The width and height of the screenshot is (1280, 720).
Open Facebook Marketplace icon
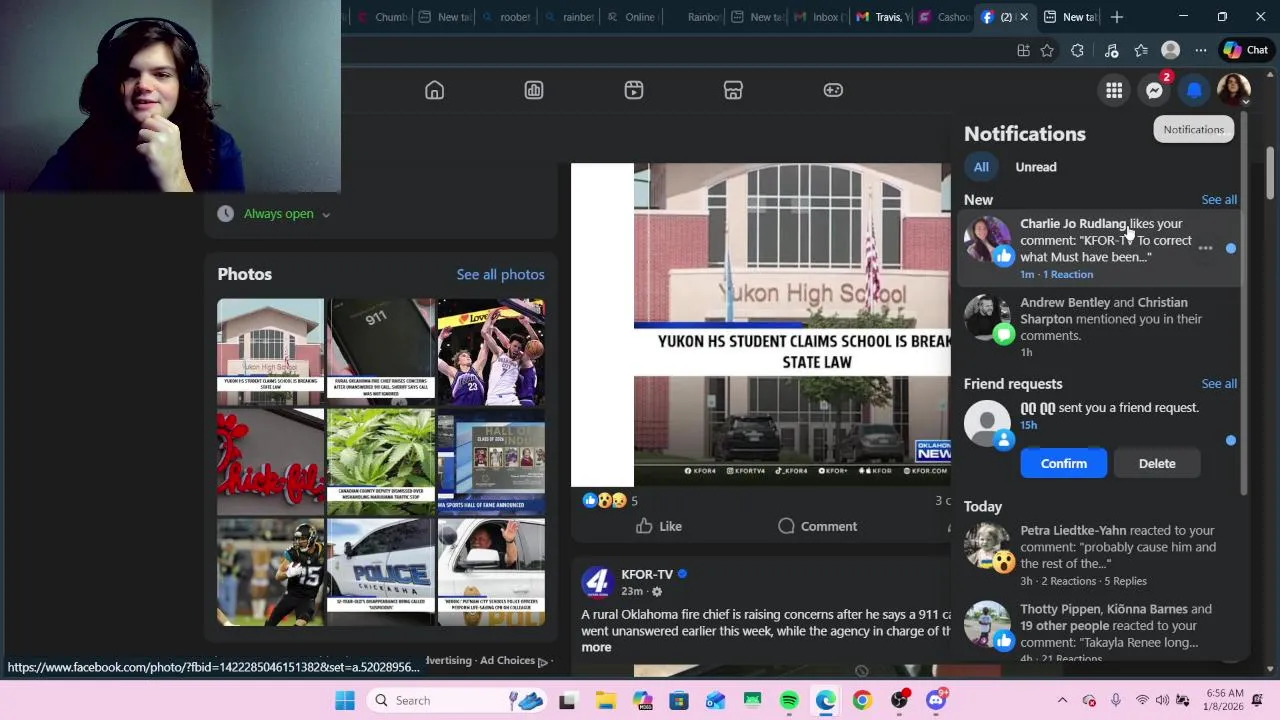(733, 90)
